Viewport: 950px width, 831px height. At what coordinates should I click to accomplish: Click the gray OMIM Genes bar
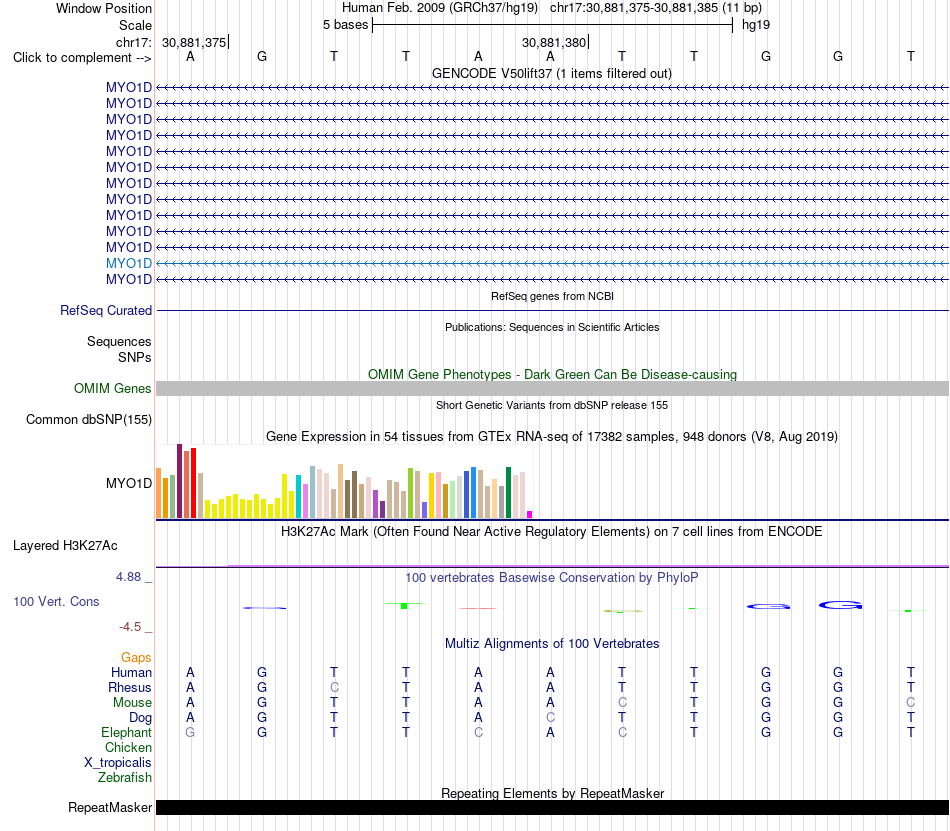[552, 389]
